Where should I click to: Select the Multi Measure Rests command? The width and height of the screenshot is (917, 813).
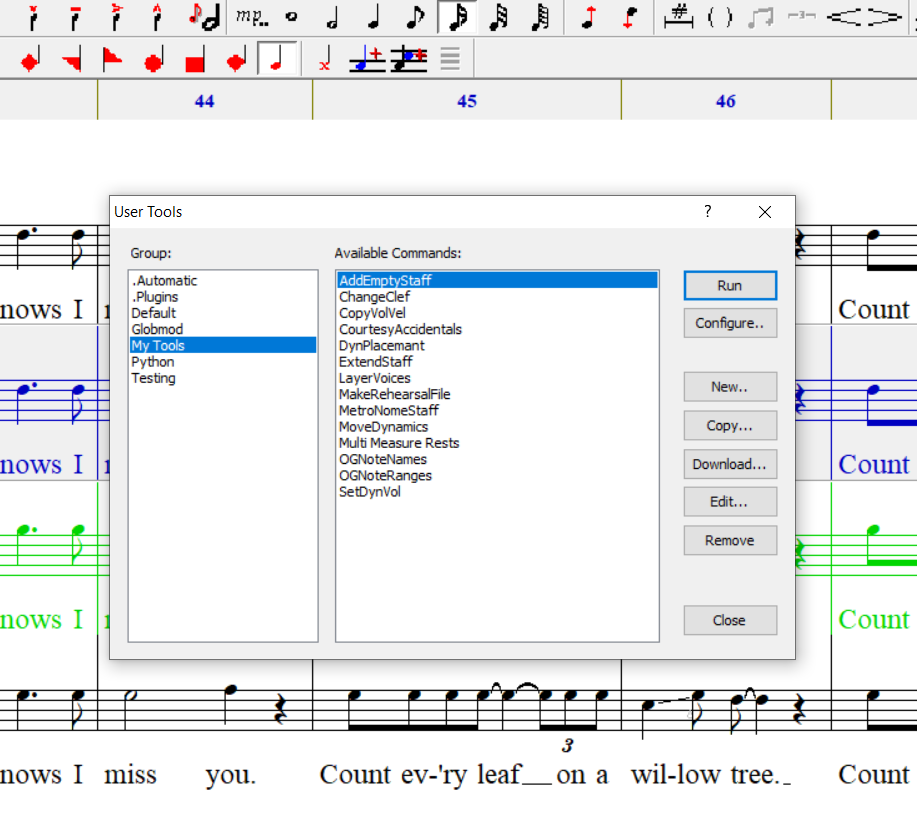497,443
